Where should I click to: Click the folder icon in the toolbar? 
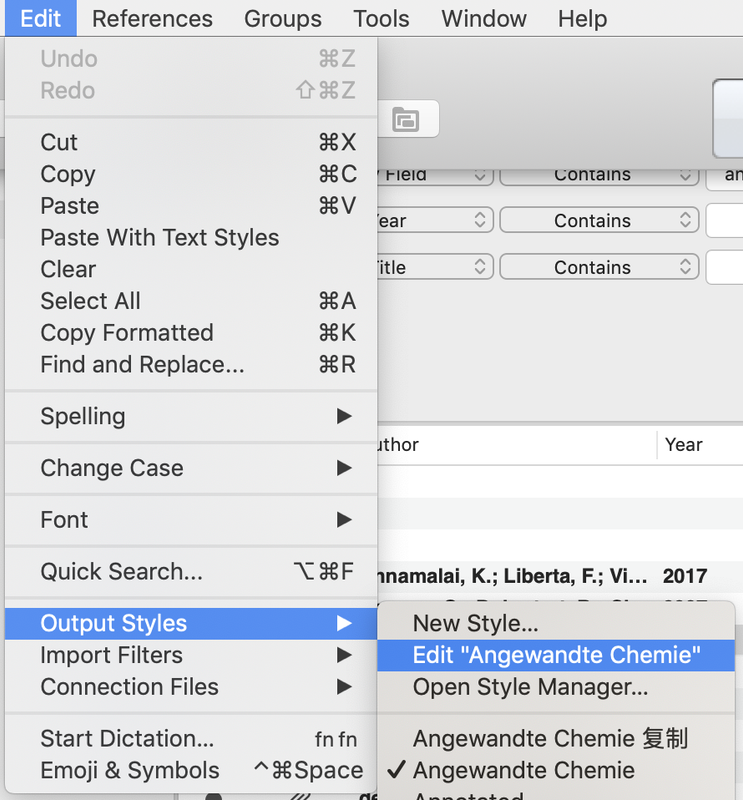click(x=405, y=120)
